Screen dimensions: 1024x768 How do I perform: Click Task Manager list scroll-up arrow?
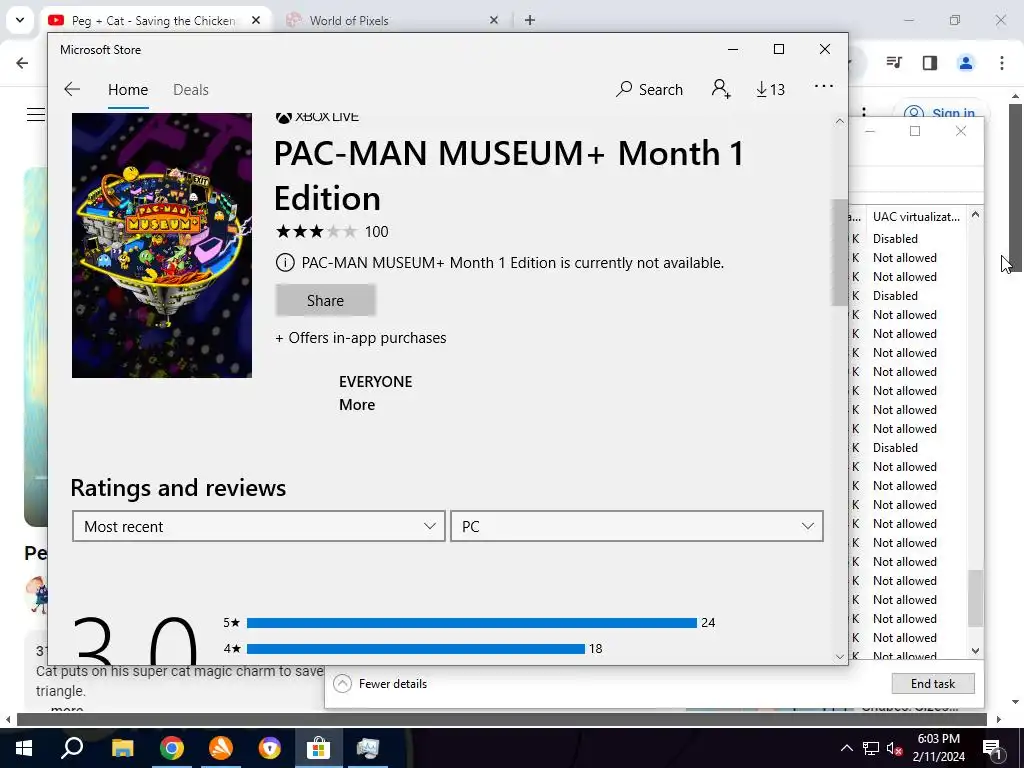coord(975,214)
